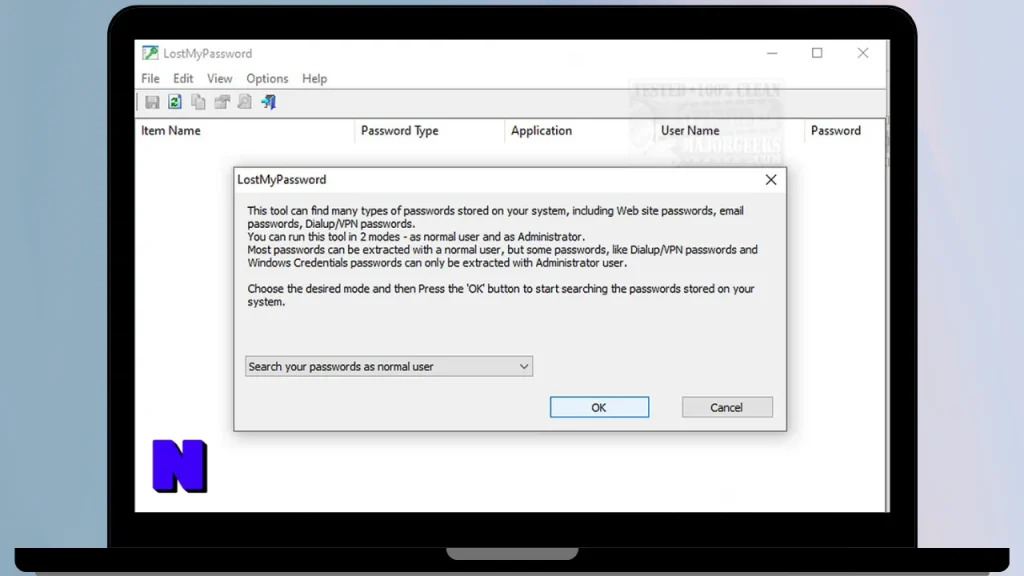Click the Exit door toolbar icon

click(268, 102)
